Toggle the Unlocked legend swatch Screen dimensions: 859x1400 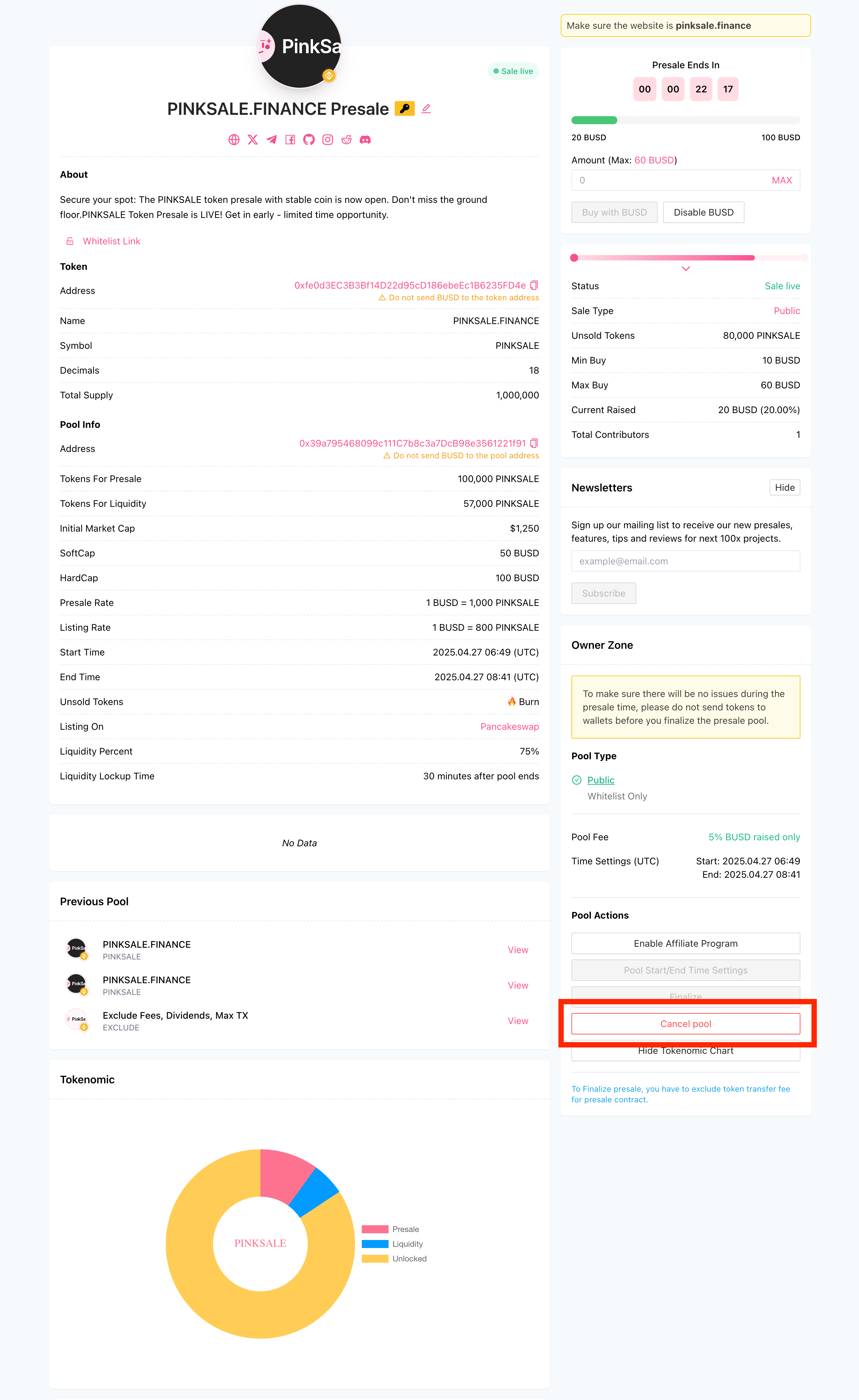(x=375, y=1258)
